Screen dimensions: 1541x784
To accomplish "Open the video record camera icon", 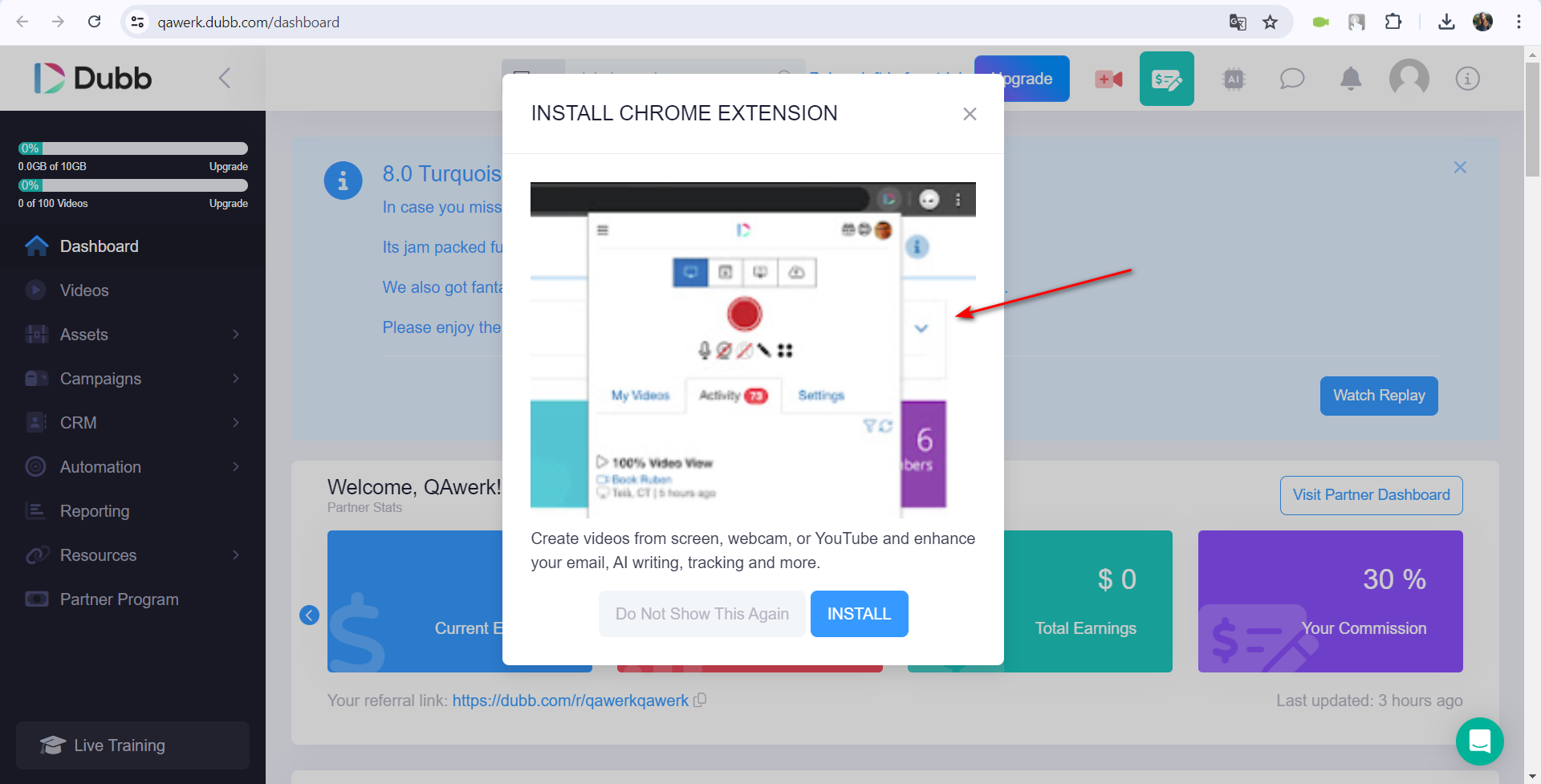I will [x=1108, y=79].
